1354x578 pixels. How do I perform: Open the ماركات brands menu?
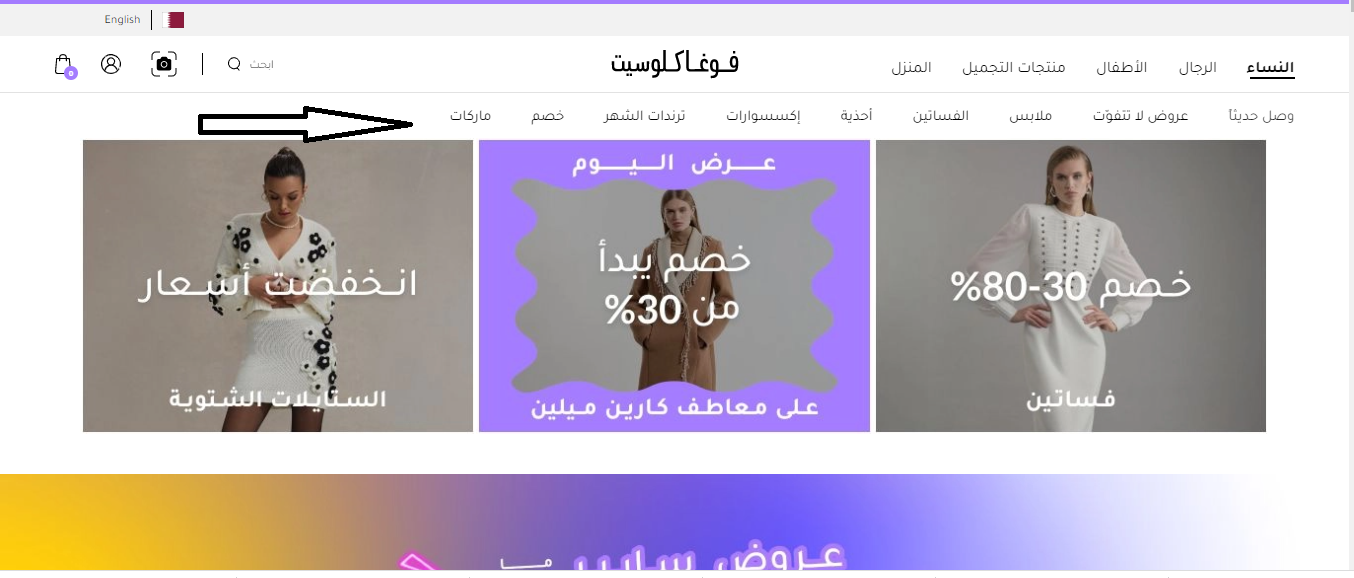click(470, 116)
